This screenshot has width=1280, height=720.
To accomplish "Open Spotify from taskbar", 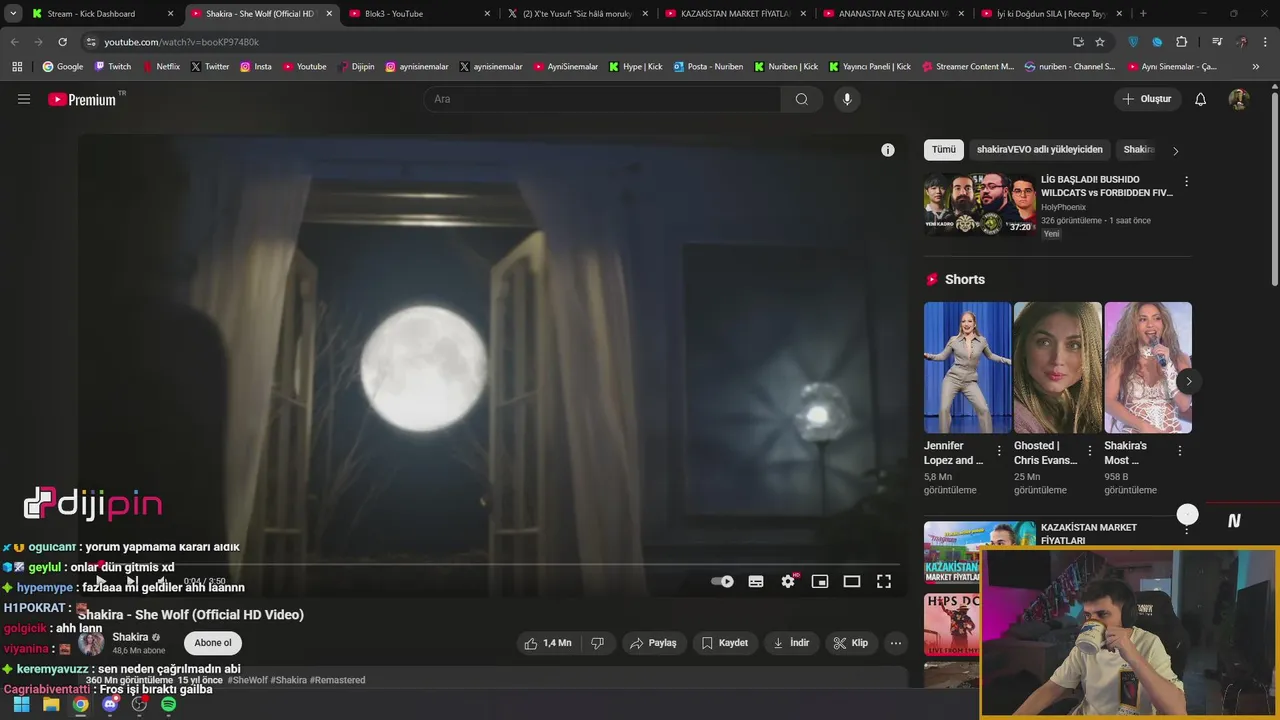I will [168, 704].
